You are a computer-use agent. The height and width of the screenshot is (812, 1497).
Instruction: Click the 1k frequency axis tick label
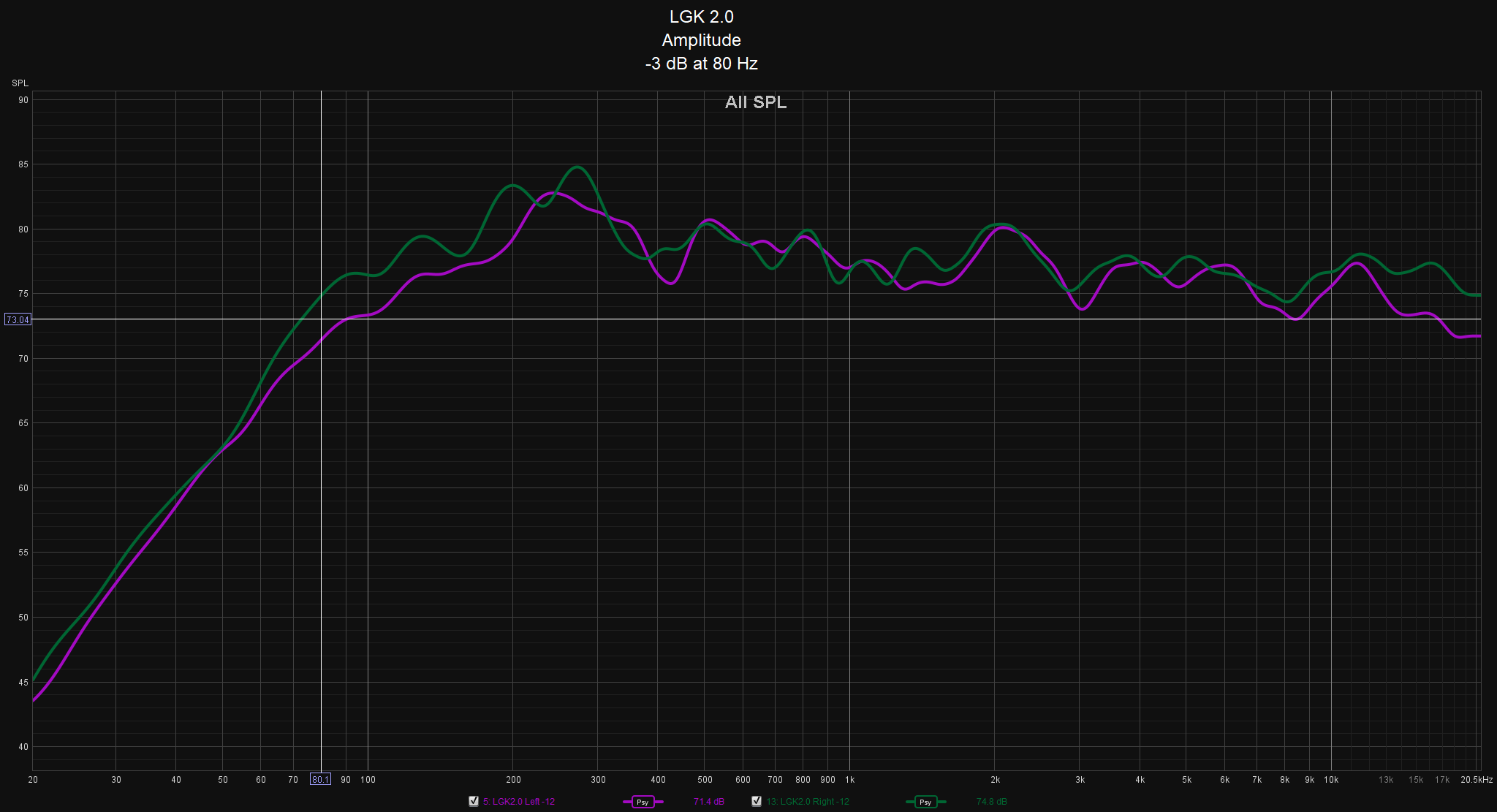click(849, 780)
